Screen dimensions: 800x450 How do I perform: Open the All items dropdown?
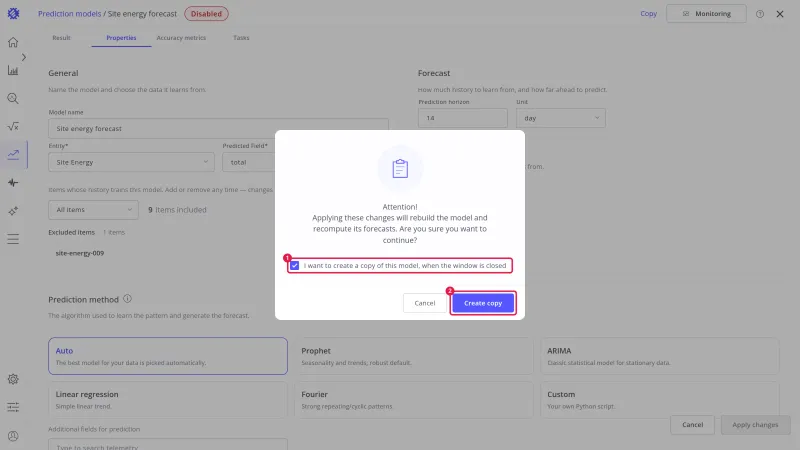[x=93, y=210]
